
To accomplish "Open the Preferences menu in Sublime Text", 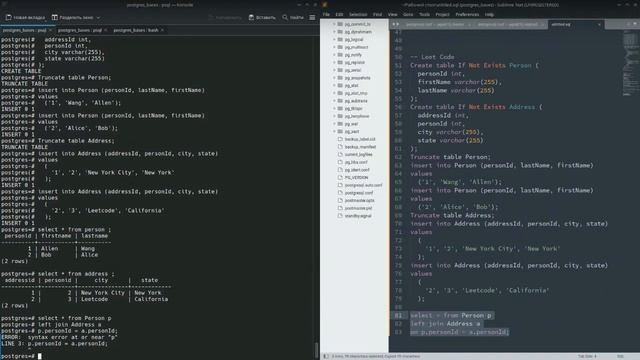I will tap(467, 14).
